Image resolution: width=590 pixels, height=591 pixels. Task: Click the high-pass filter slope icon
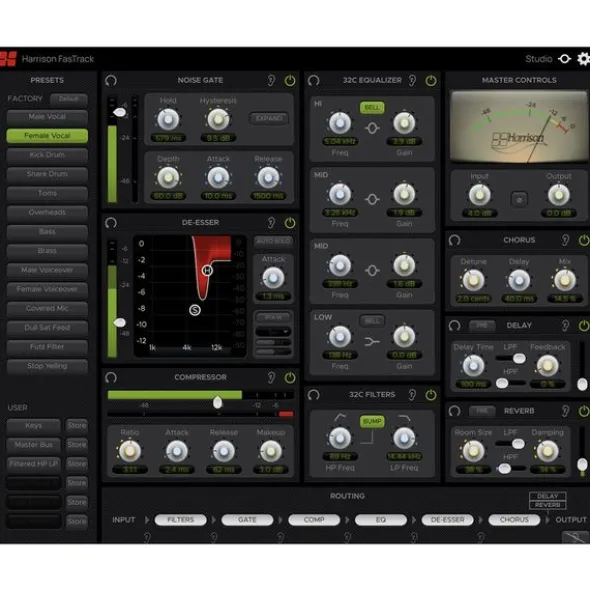pos(340,417)
